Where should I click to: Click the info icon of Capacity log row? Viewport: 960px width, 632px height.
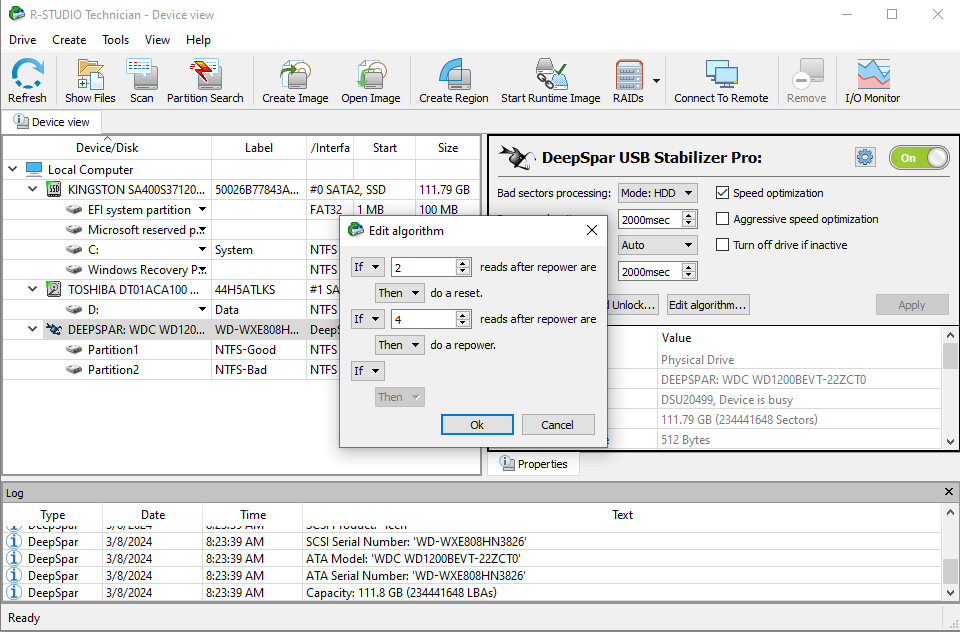click(13, 592)
